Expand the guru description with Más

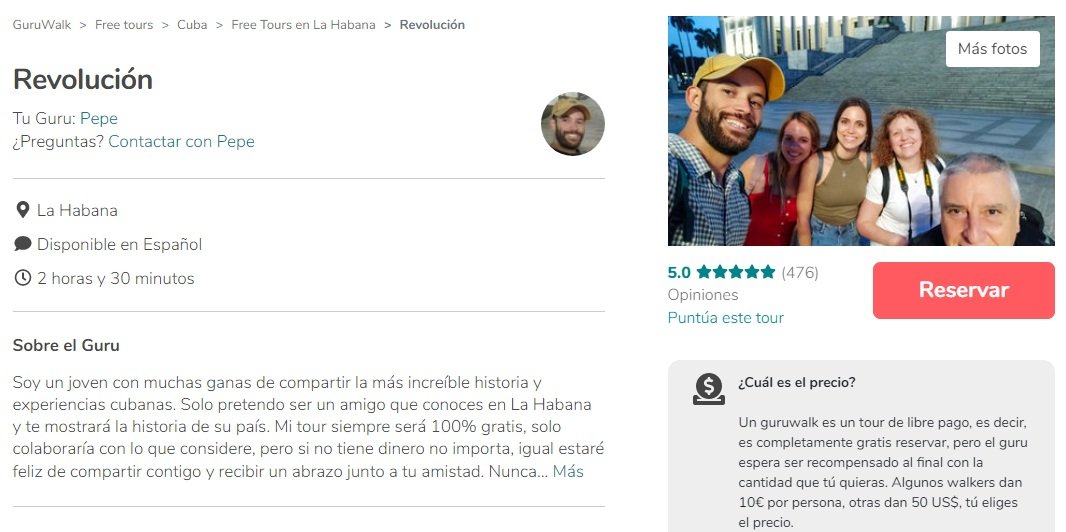pyautogui.click(x=568, y=472)
